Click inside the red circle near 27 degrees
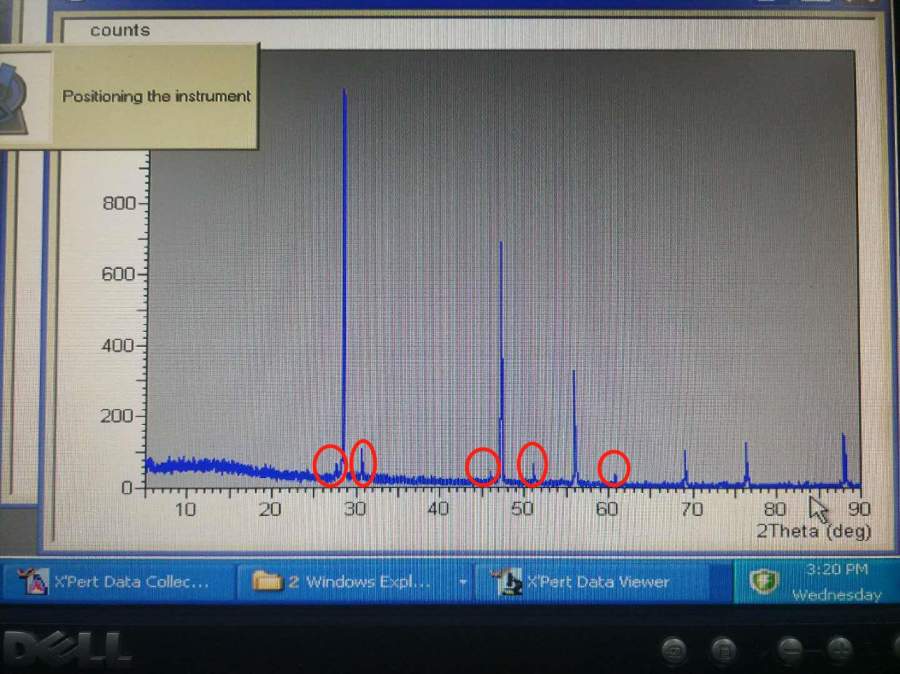 [330, 465]
